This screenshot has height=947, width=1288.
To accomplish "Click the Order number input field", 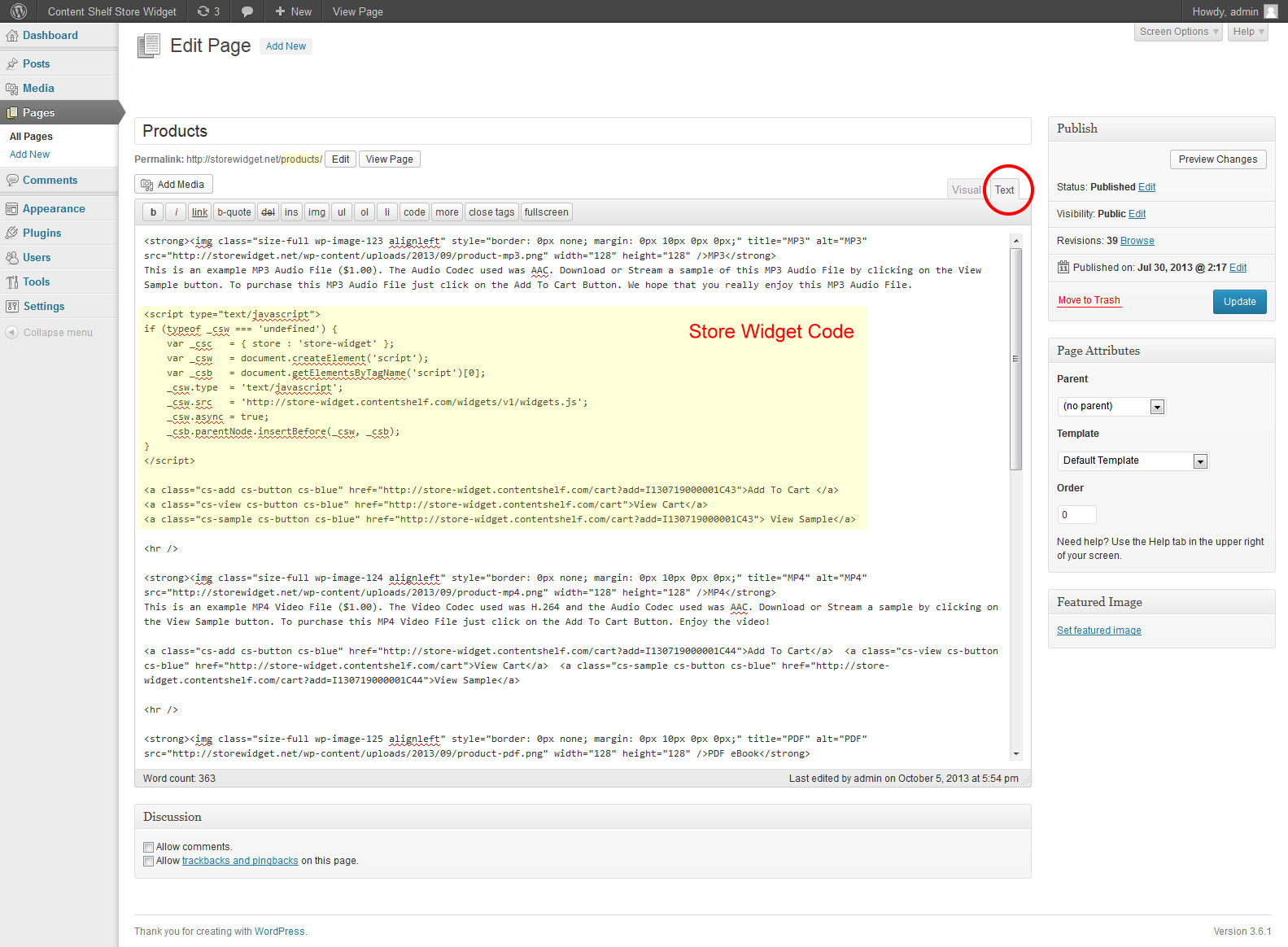I will 1076,515.
